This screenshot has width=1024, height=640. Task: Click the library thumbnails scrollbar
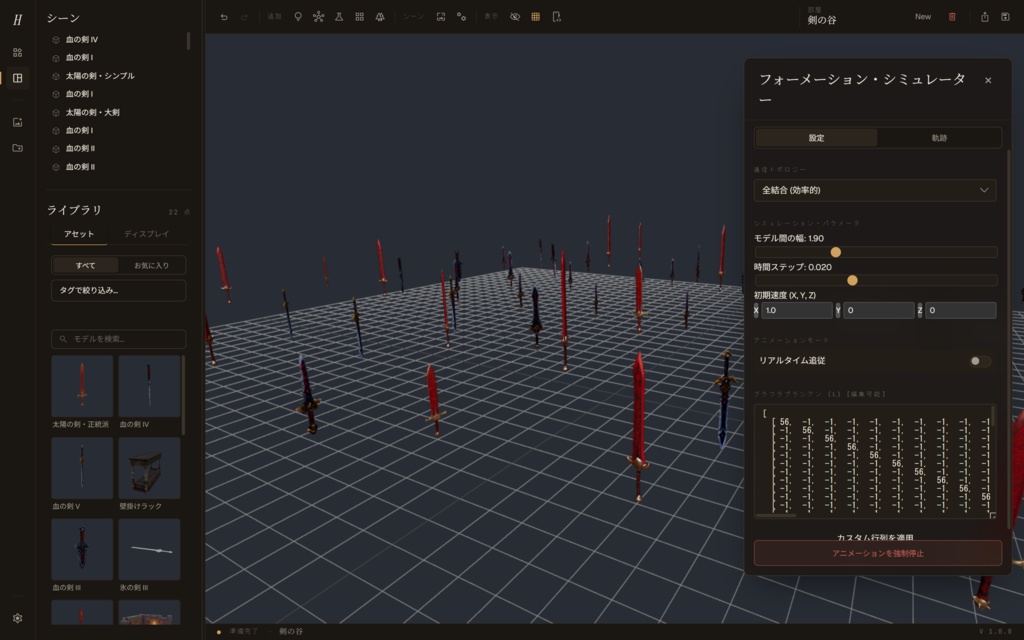[x=184, y=395]
